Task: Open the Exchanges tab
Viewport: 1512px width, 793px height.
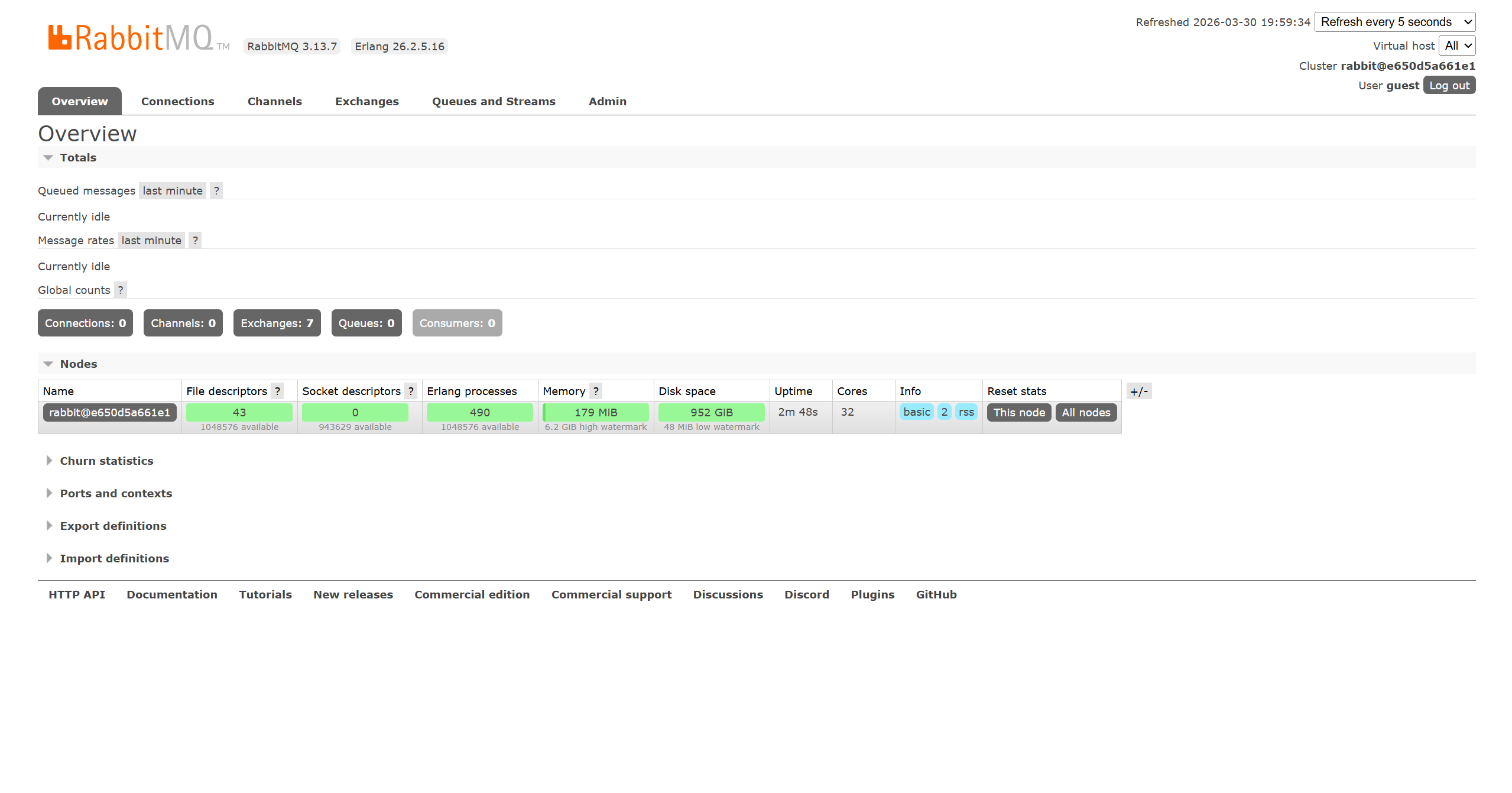Action: pos(367,101)
